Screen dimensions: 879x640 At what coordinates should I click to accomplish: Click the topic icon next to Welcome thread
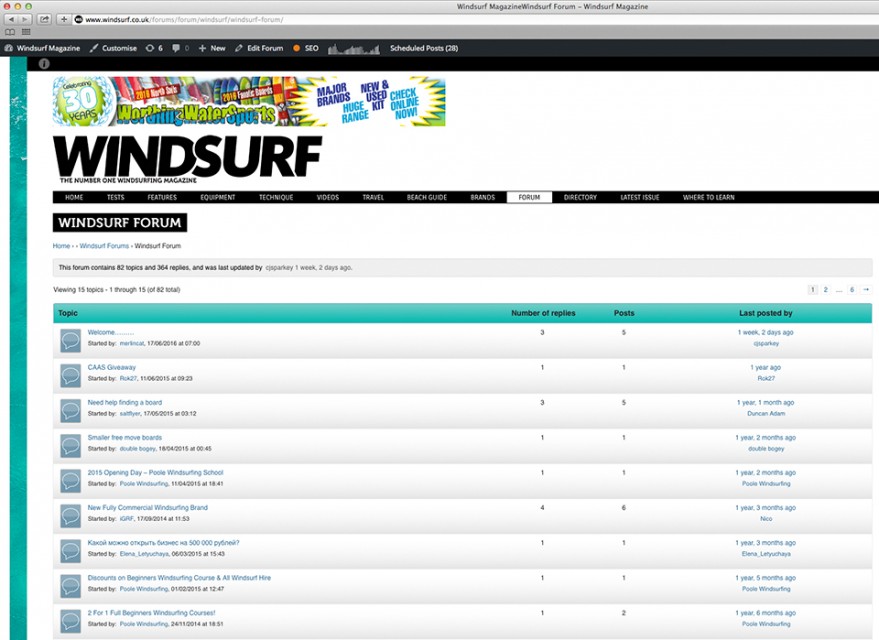(x=69, y=341)
